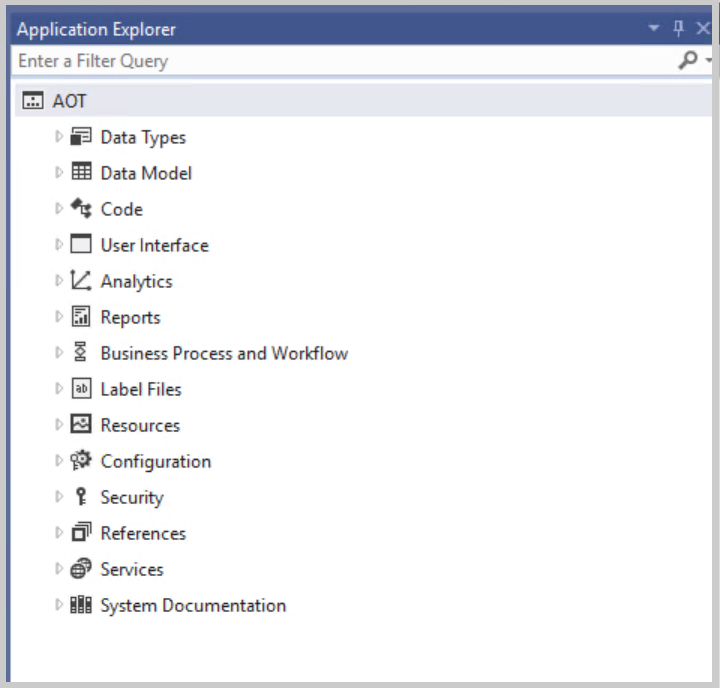Image resolution: width=720 pixels, height=688 pixels.
Task: Focus the Enter a Filter Query field
Action: point(344,60)
